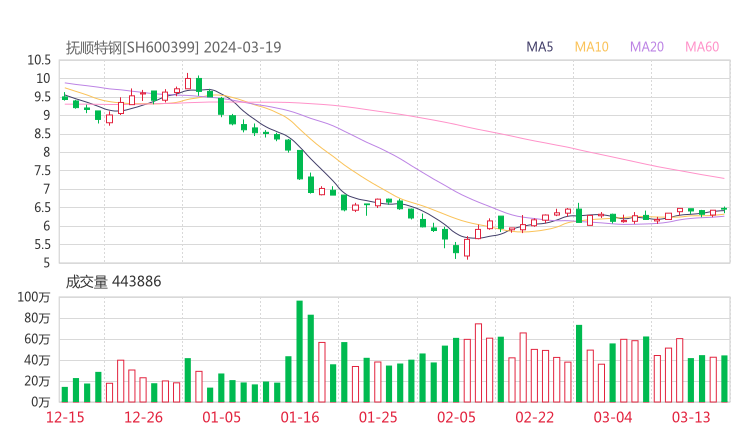Screen dimensions: 740x440
Task: Click the 01-16 date axis label
Action: 300,417
